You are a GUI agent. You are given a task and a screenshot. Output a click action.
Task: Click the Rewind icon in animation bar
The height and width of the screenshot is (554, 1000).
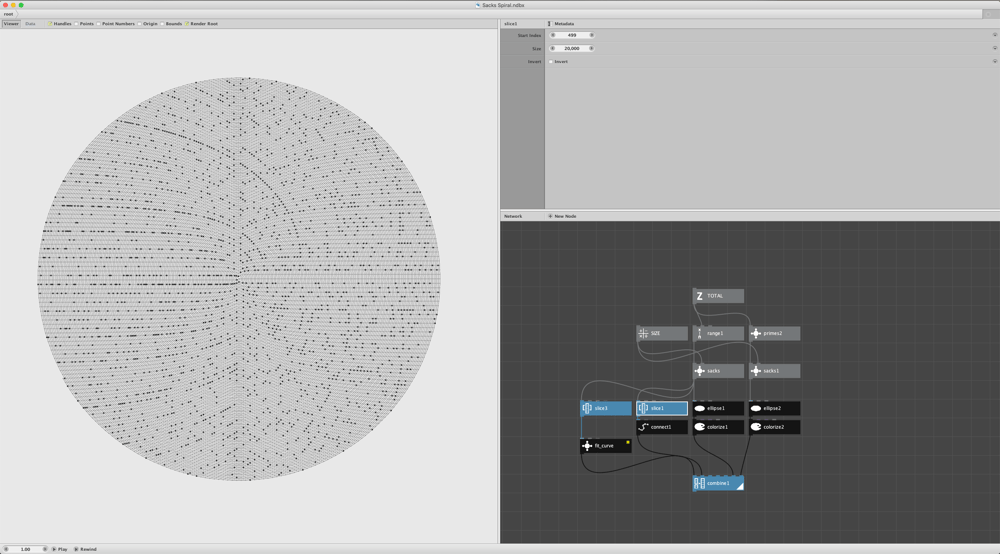click(76, 549)
